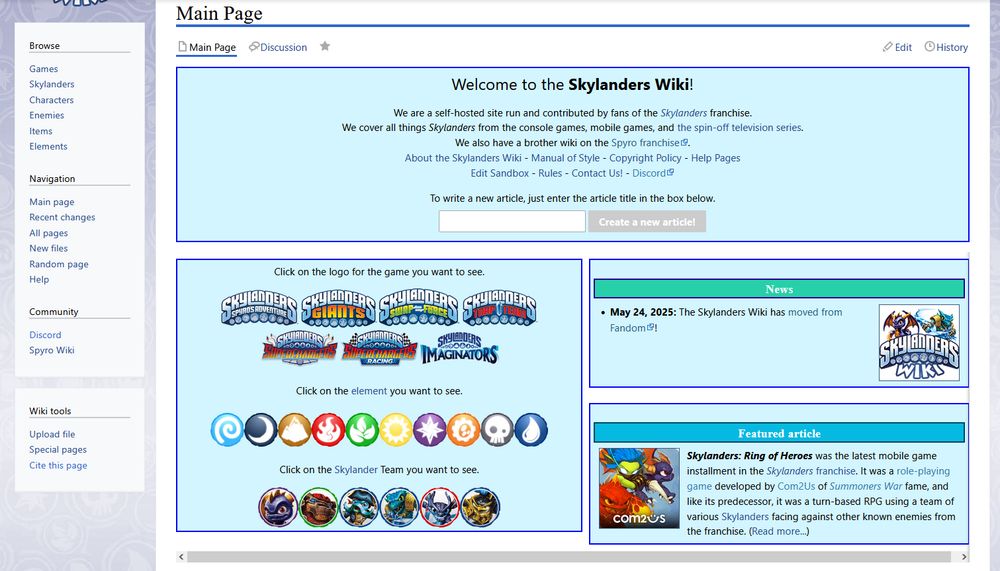Select the Dark element crescent moon icon
1000x571 pixels.
coord(261,429)
